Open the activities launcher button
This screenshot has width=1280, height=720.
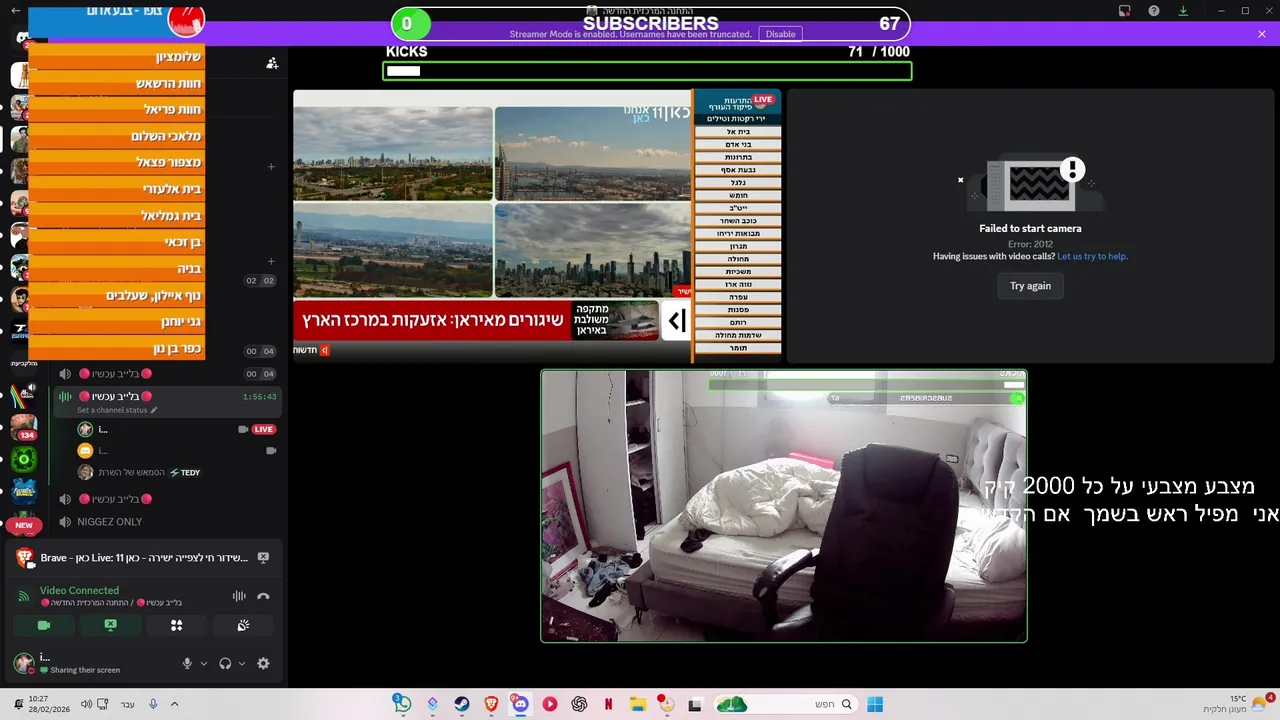pos(176,625)
